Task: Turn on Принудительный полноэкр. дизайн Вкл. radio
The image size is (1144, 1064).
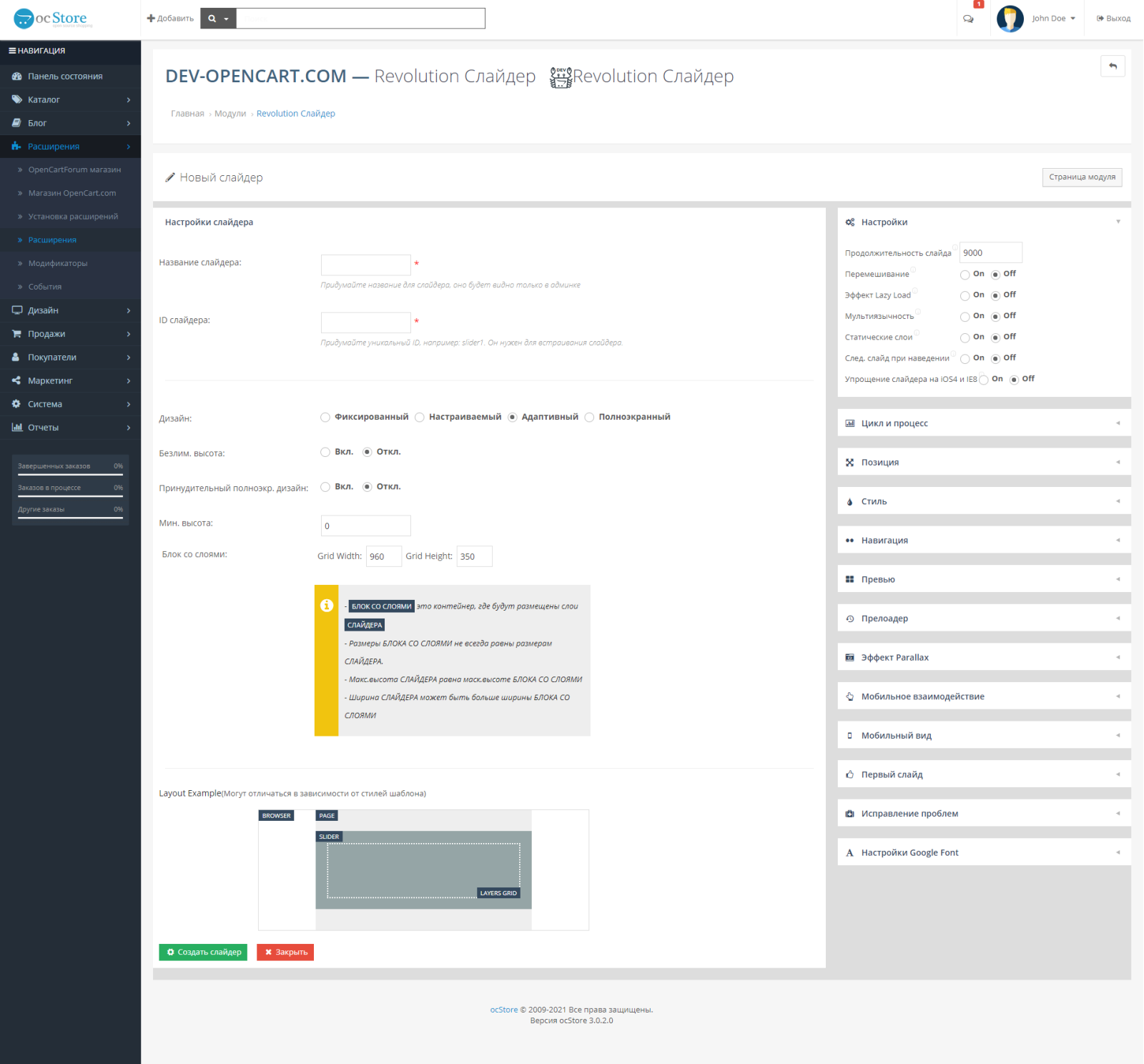Action: 325,487
